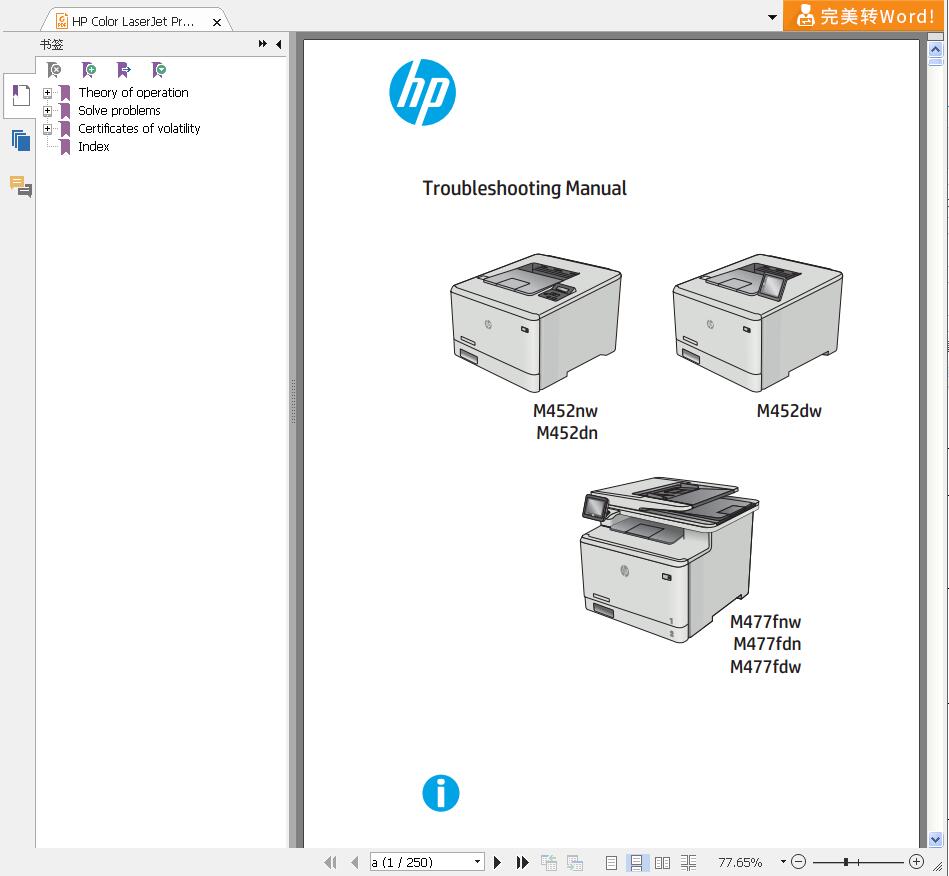Click the scrollbar down arrow
This screenshot has width=949, height=876.
click(936, 840)
